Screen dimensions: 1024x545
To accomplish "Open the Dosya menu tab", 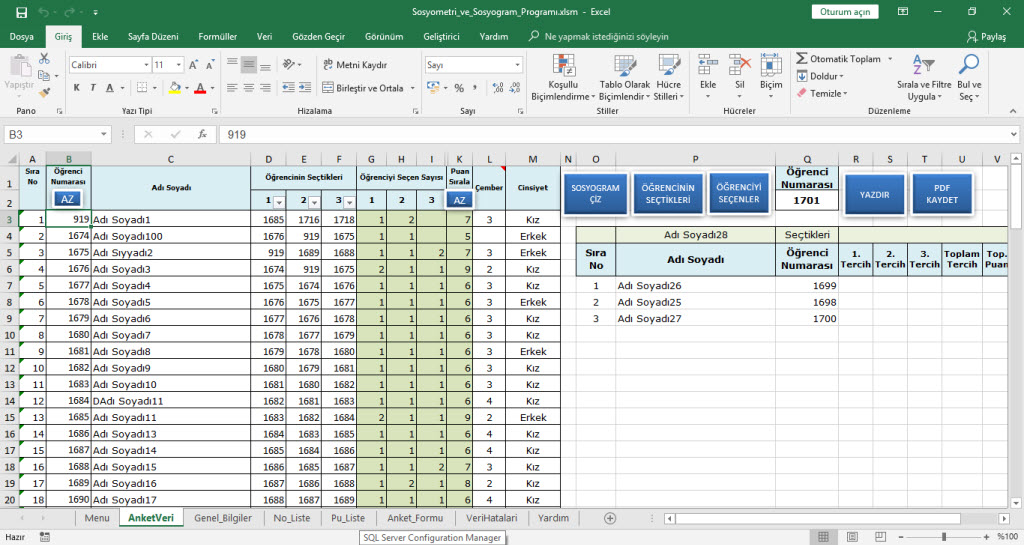I will click(x=22, y=37).
